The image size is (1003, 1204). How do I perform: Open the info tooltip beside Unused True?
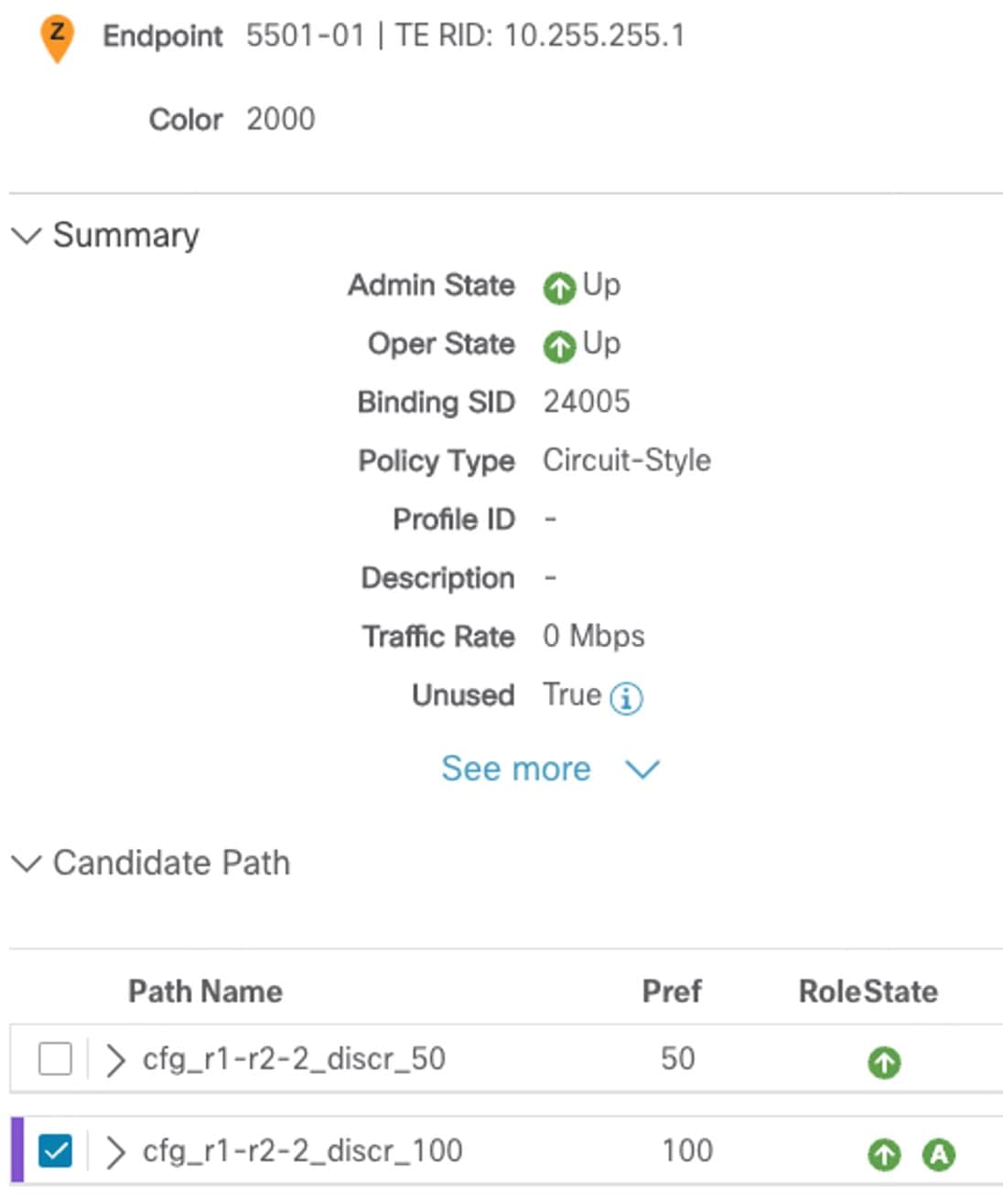[x=626, y=696]
